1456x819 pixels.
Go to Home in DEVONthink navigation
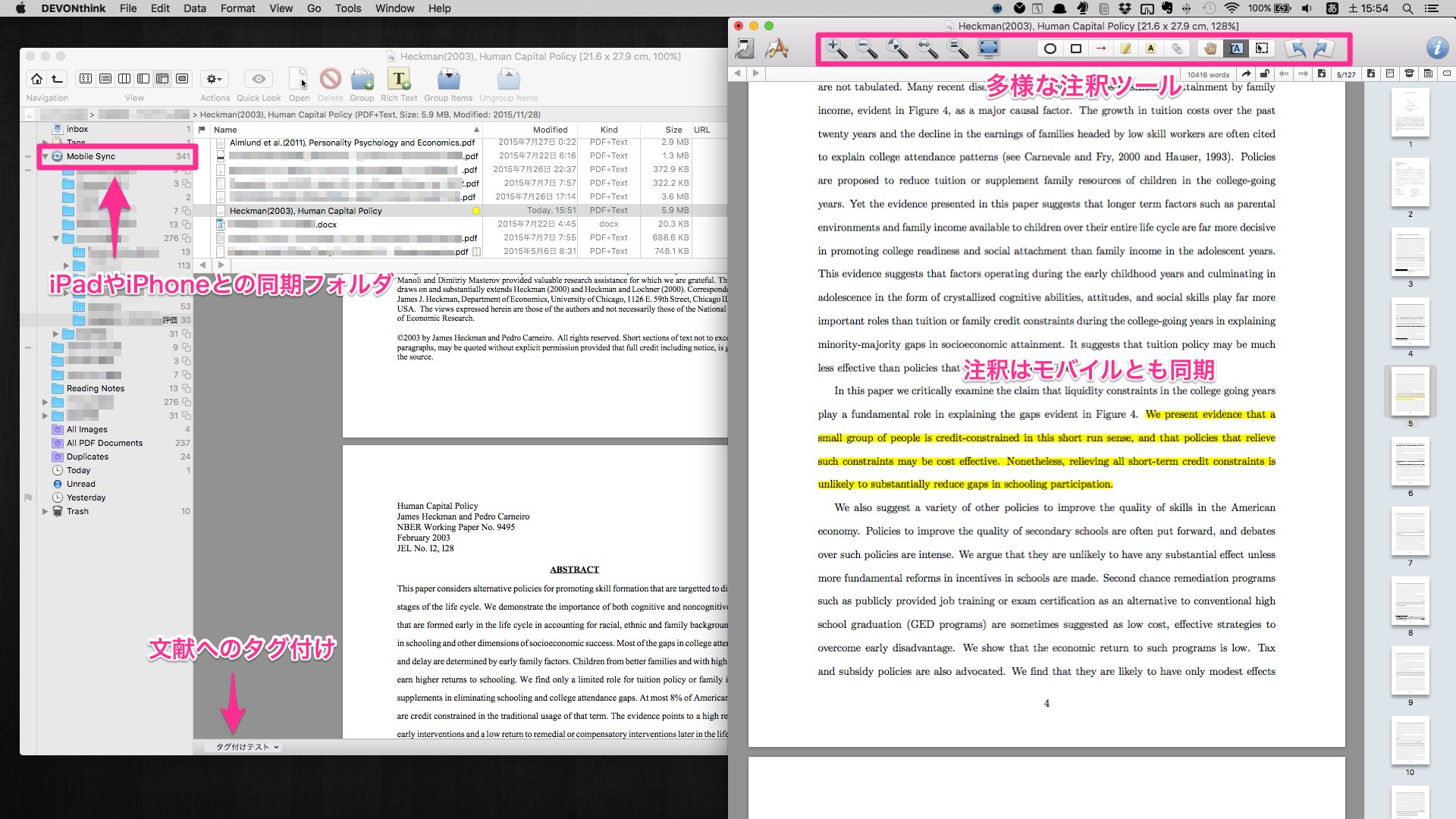click(x=36, y=79)
